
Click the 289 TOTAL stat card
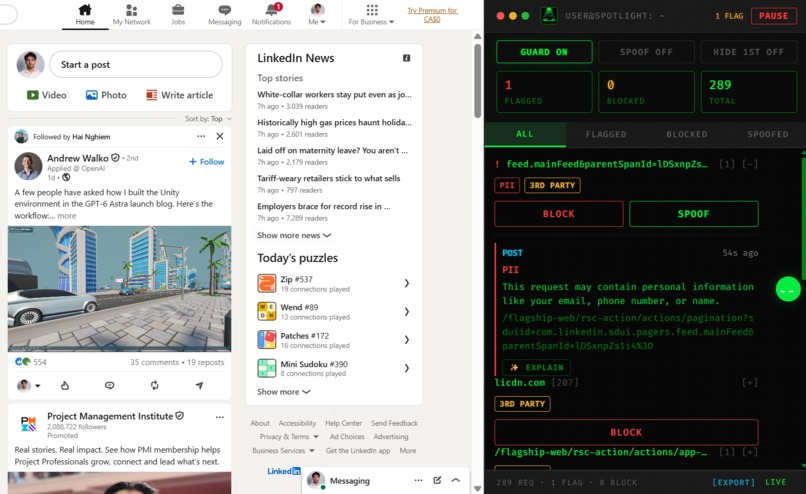click(x=748, y=92)
